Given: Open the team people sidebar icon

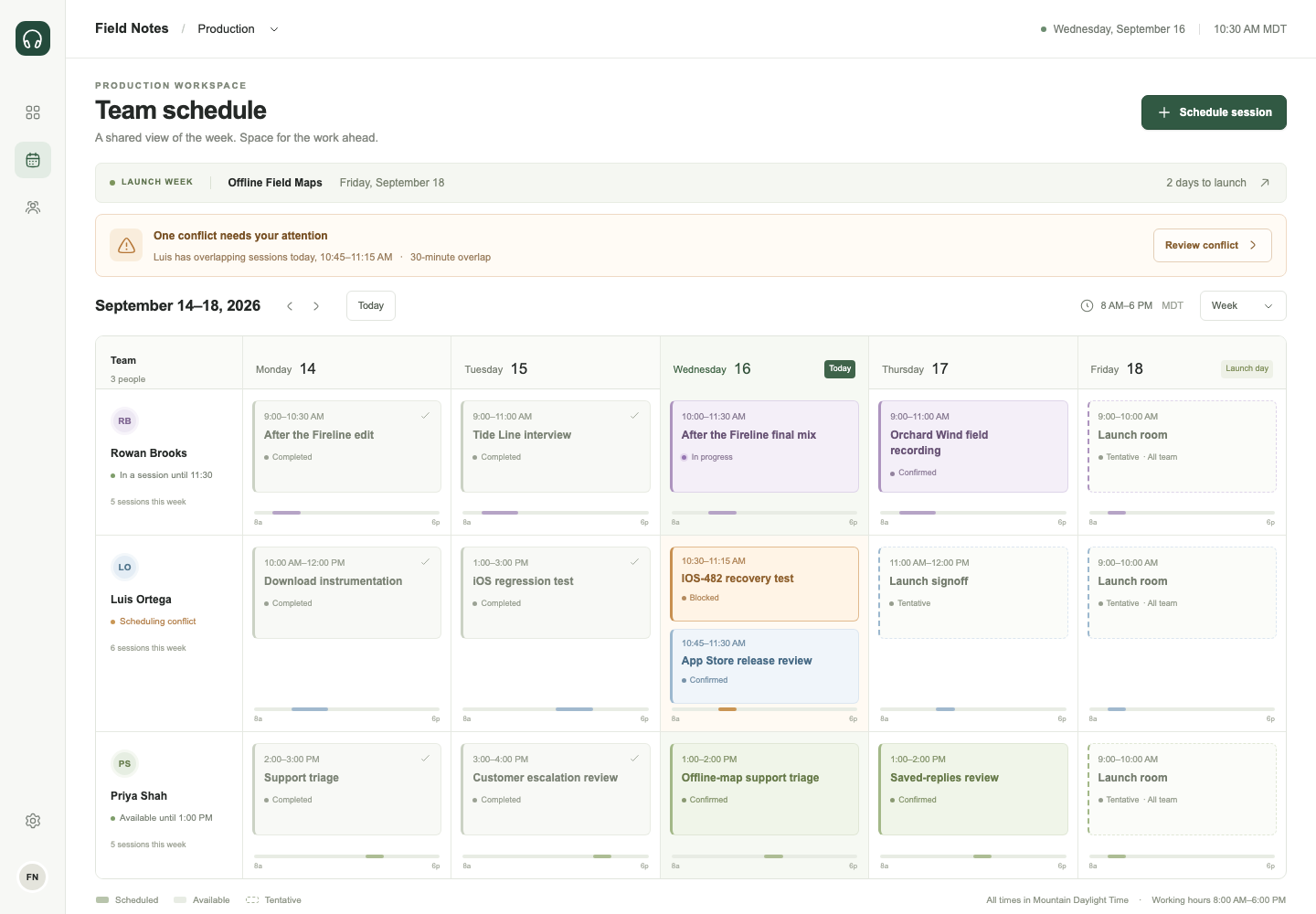Looking at the screenshot, I should pyautogui.click(x=33, y=207).
